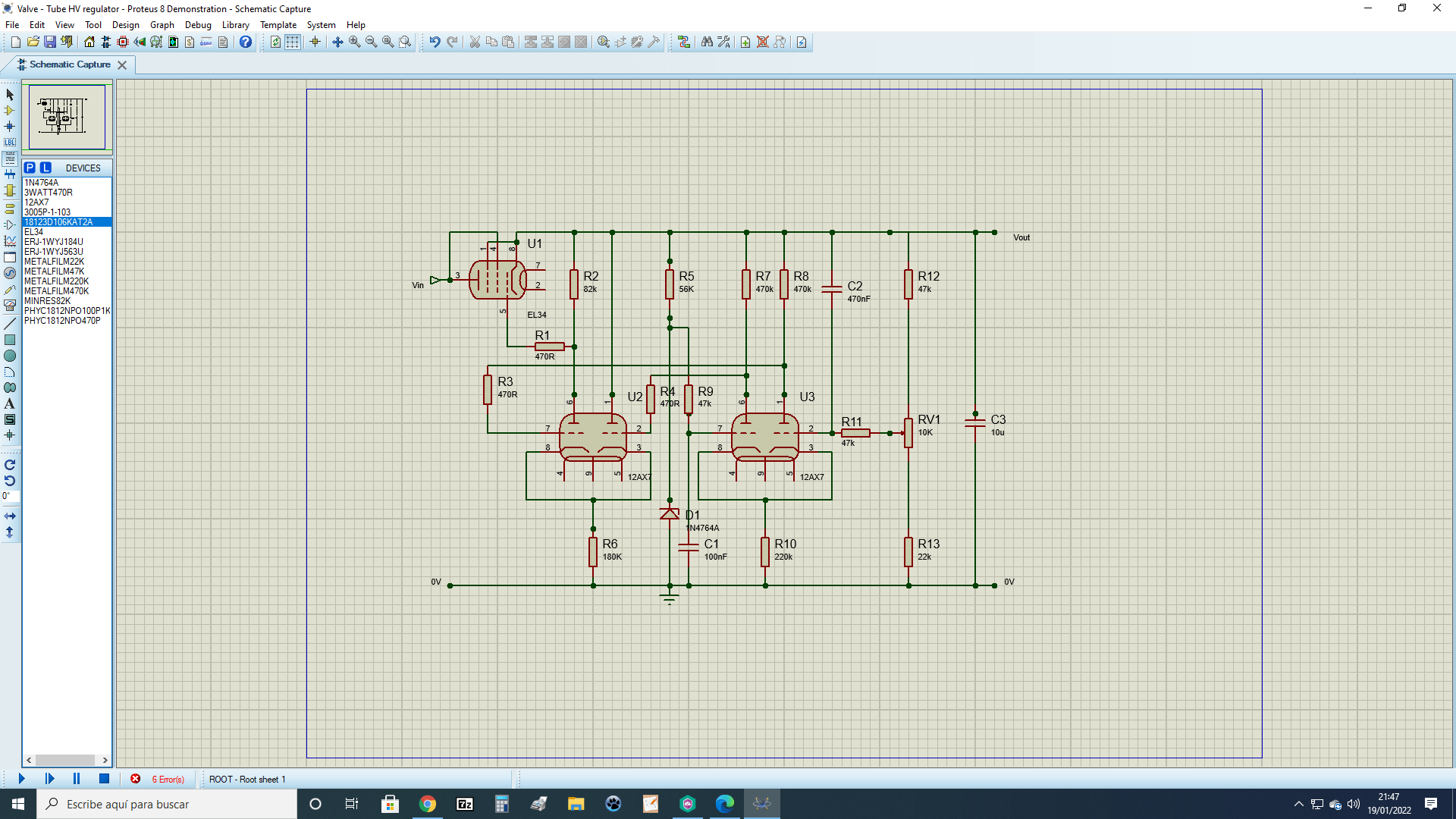Choose Terminals Mode tool

pos(10,209)
